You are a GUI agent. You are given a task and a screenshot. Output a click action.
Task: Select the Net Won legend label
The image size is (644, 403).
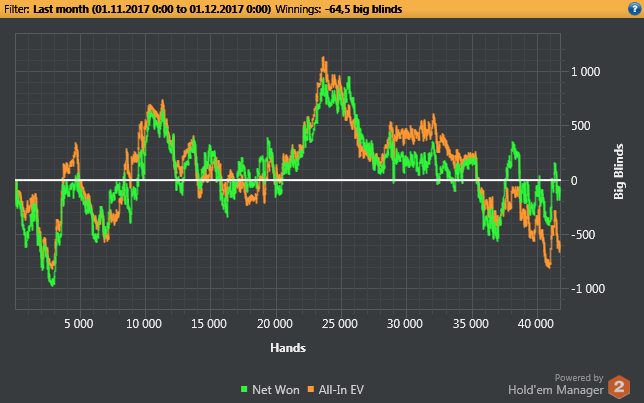pyautogui.click(x=276, y=390)
